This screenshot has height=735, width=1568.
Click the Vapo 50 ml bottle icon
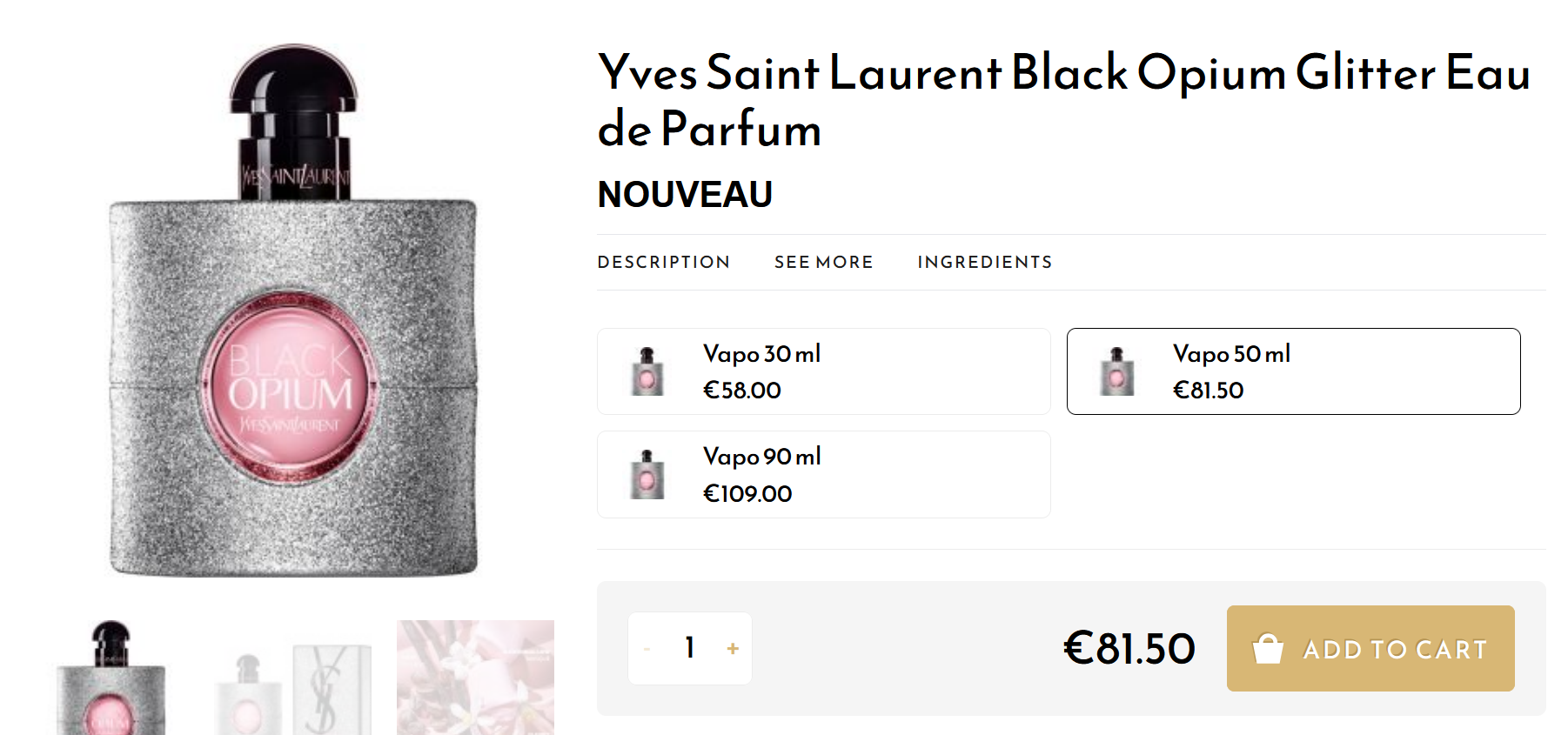coord(1116,371)
